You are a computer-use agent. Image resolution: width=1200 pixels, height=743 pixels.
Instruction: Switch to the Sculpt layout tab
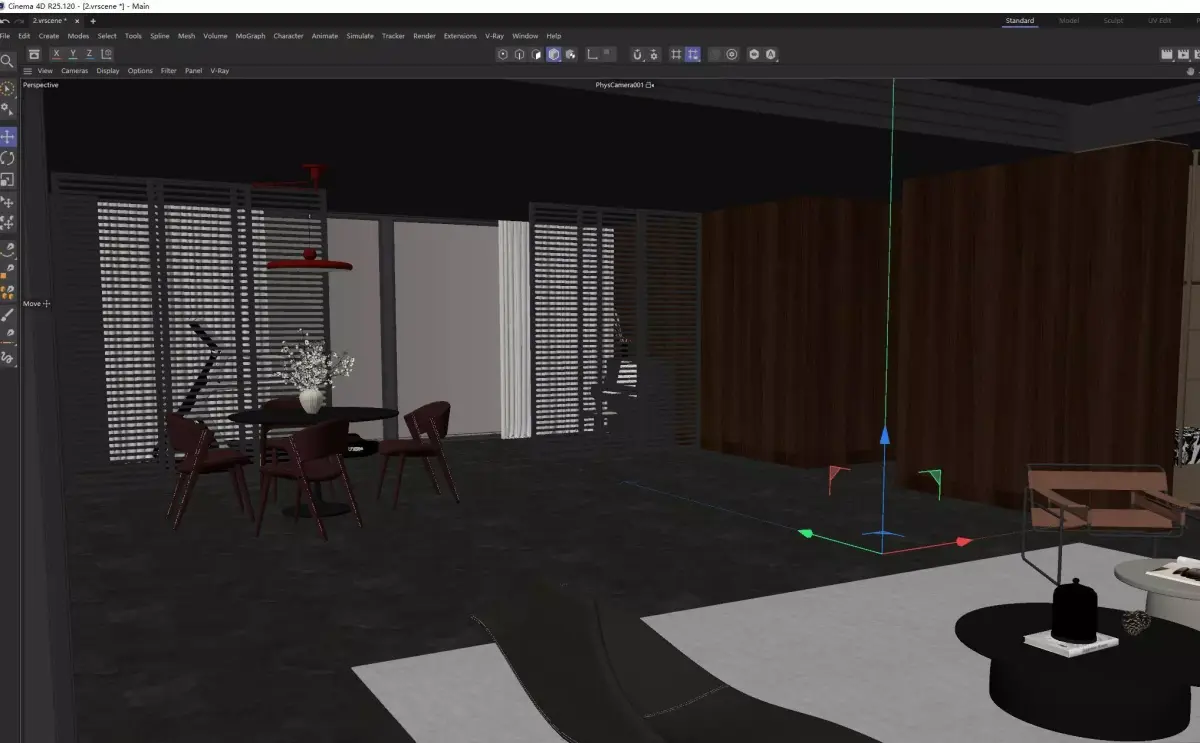click(1113, 20)
